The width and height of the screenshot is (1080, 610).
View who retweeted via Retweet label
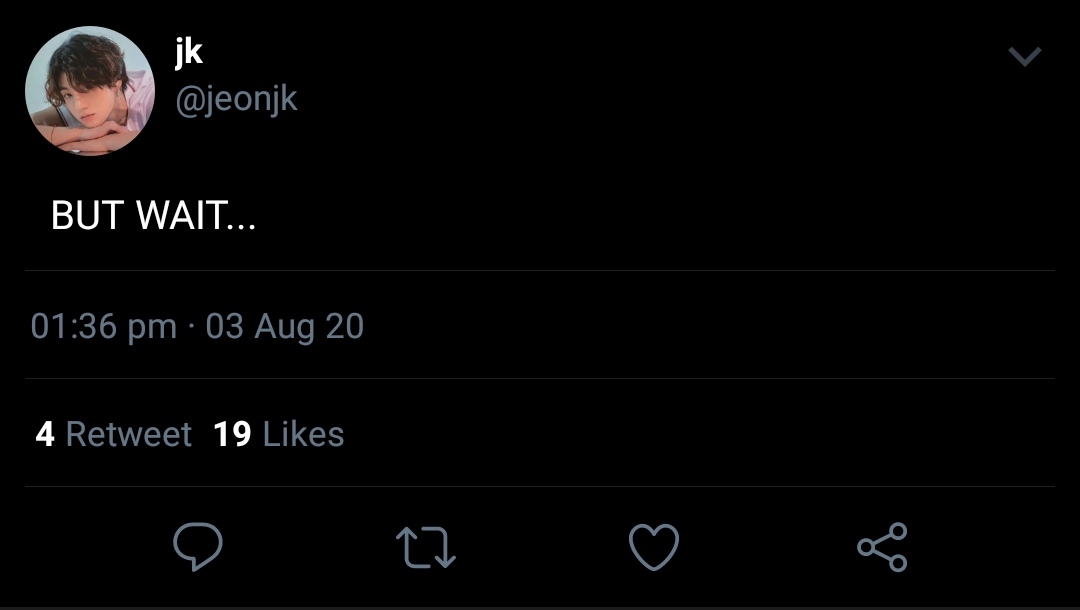pos(128,435)
